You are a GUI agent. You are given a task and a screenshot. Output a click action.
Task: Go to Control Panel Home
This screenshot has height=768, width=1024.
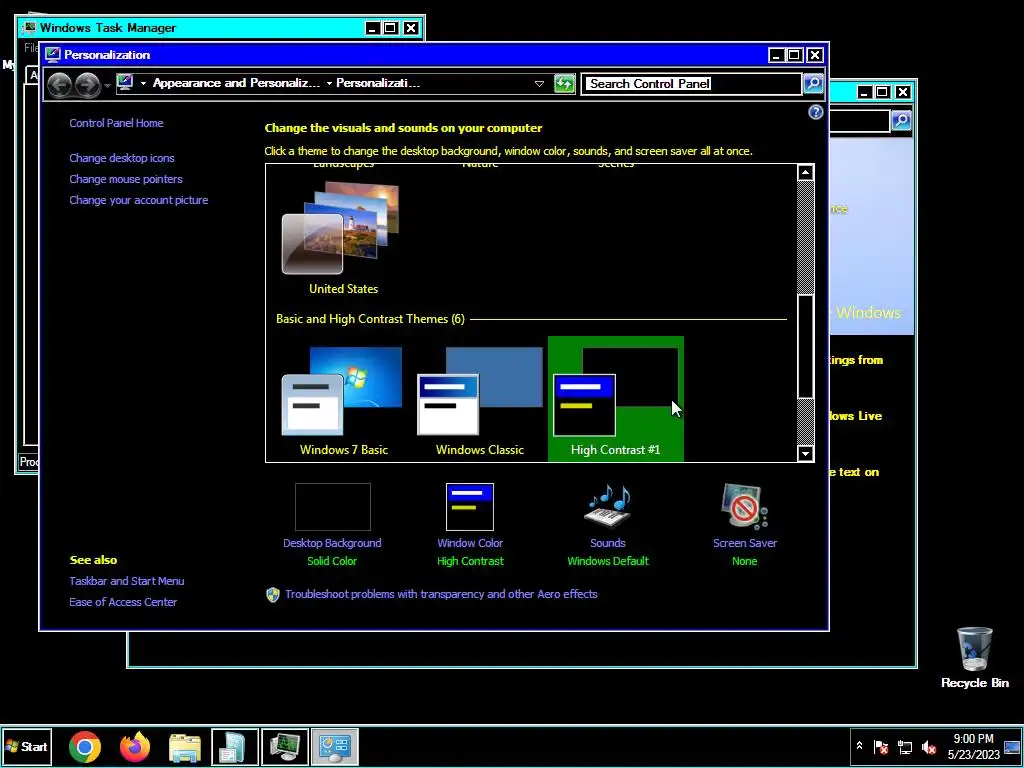[x=116, y=123]
